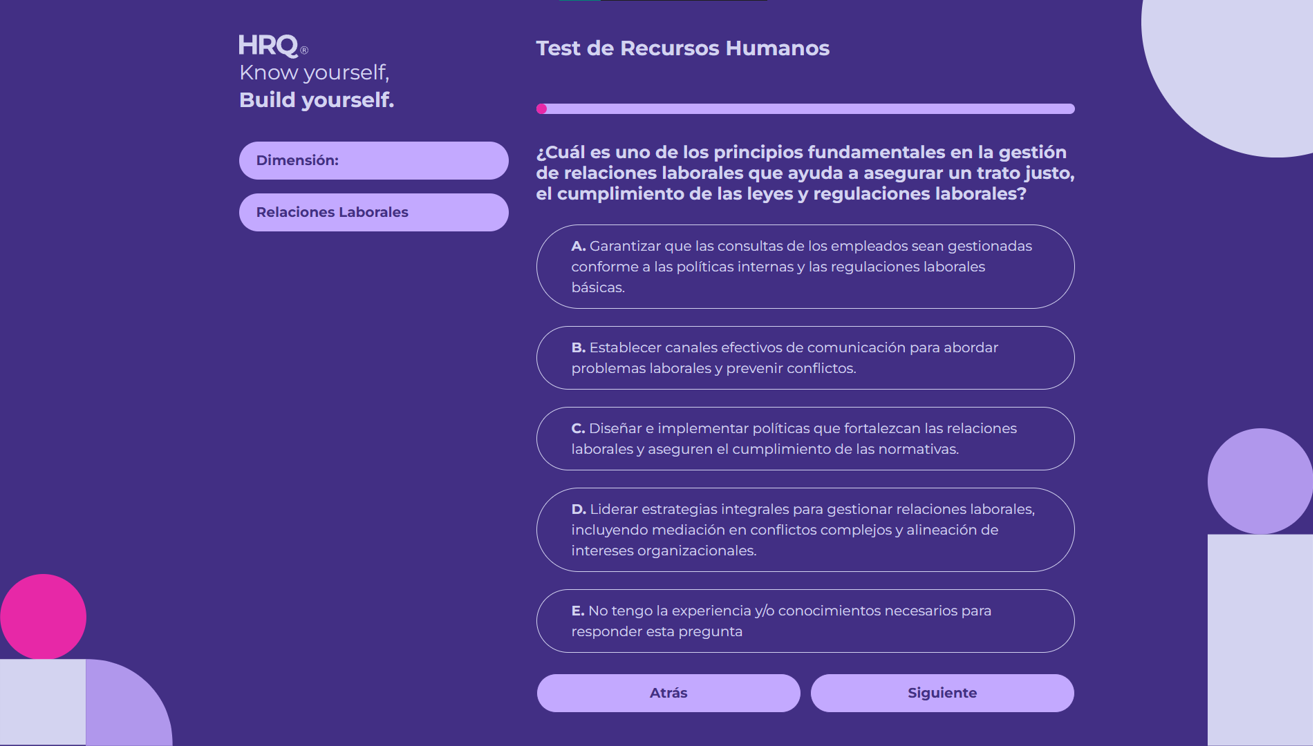This screenshot has height=746, width=1313.
Task: Click the Relaciones Laborales dimension pill
Action: point(373,212)
